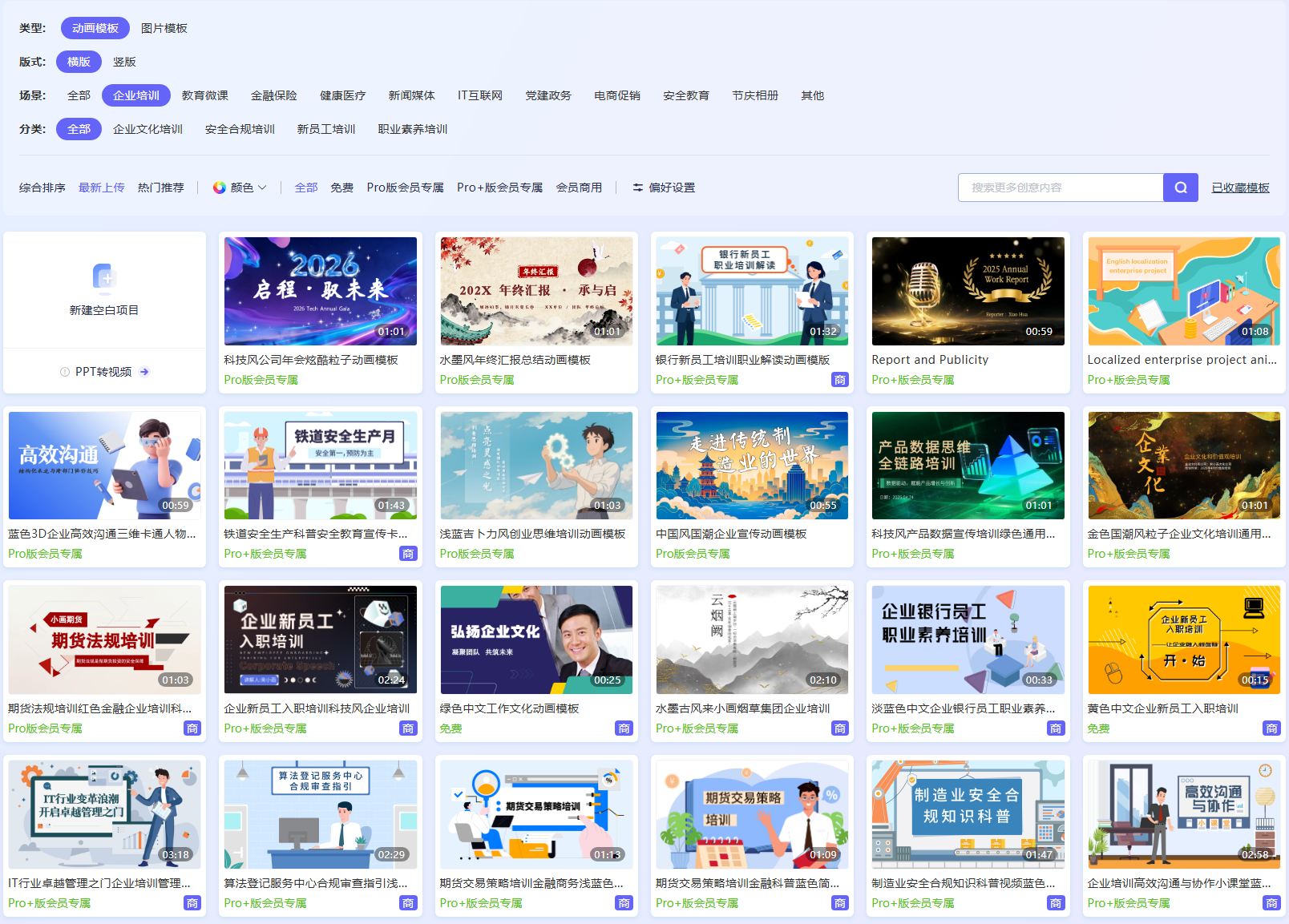Viewport: 1289px width, 924px height.
Task: Click the PPT转视频 link
Action: tap(103, 372)
